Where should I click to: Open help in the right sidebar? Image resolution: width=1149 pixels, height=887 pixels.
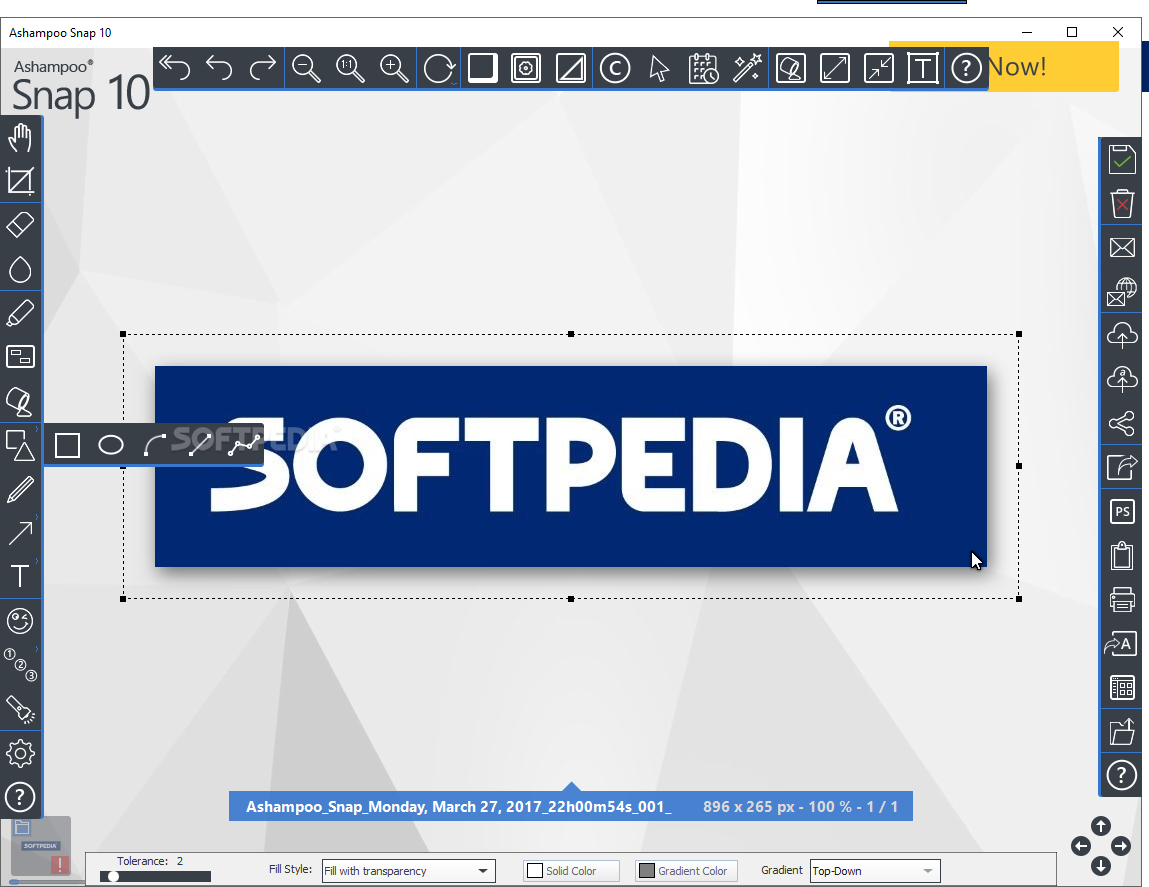[x=1122, y=775]
